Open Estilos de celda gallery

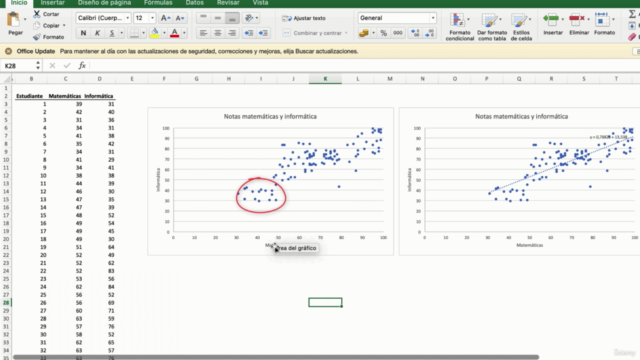pos(521,27)
